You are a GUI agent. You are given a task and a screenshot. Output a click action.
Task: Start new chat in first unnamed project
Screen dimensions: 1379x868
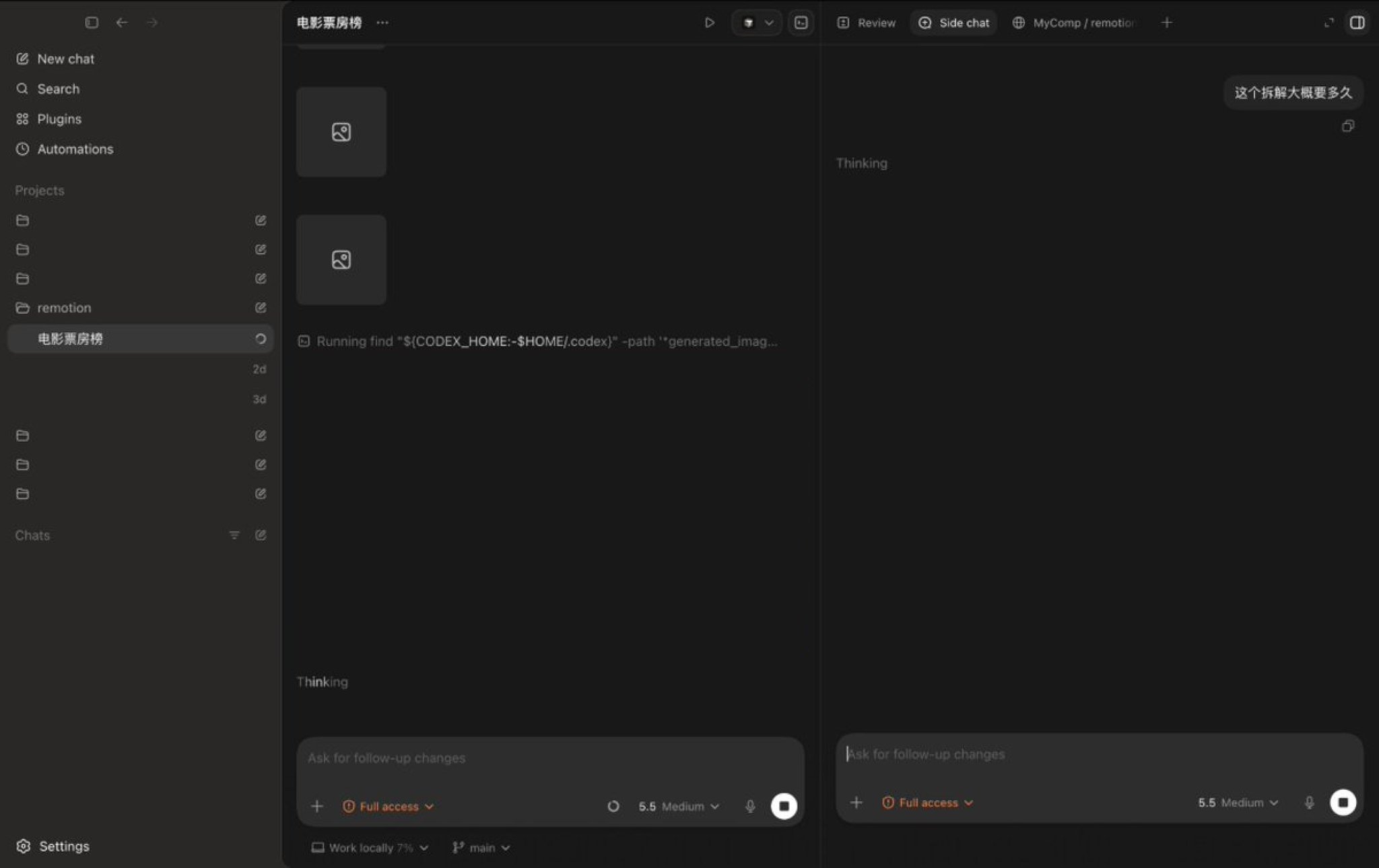coord(261,220)
